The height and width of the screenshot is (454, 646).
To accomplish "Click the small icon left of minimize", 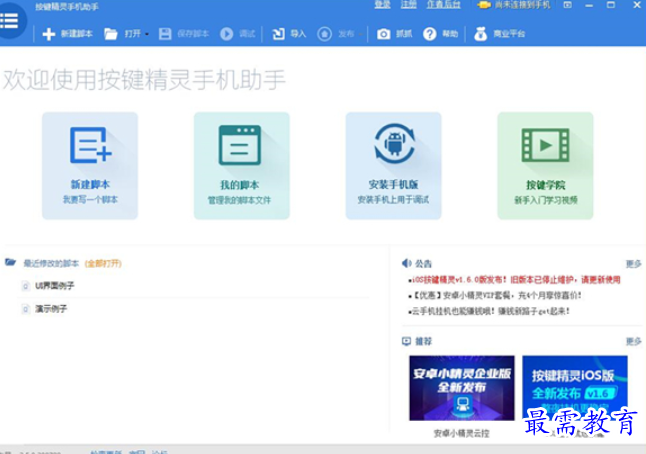I will point(568,5).
